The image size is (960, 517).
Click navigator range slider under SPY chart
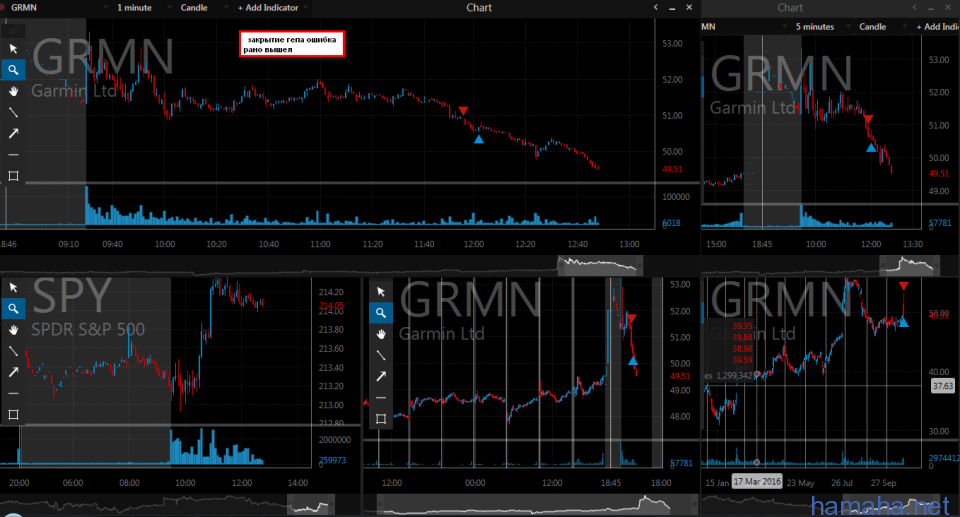click(311, 505)
